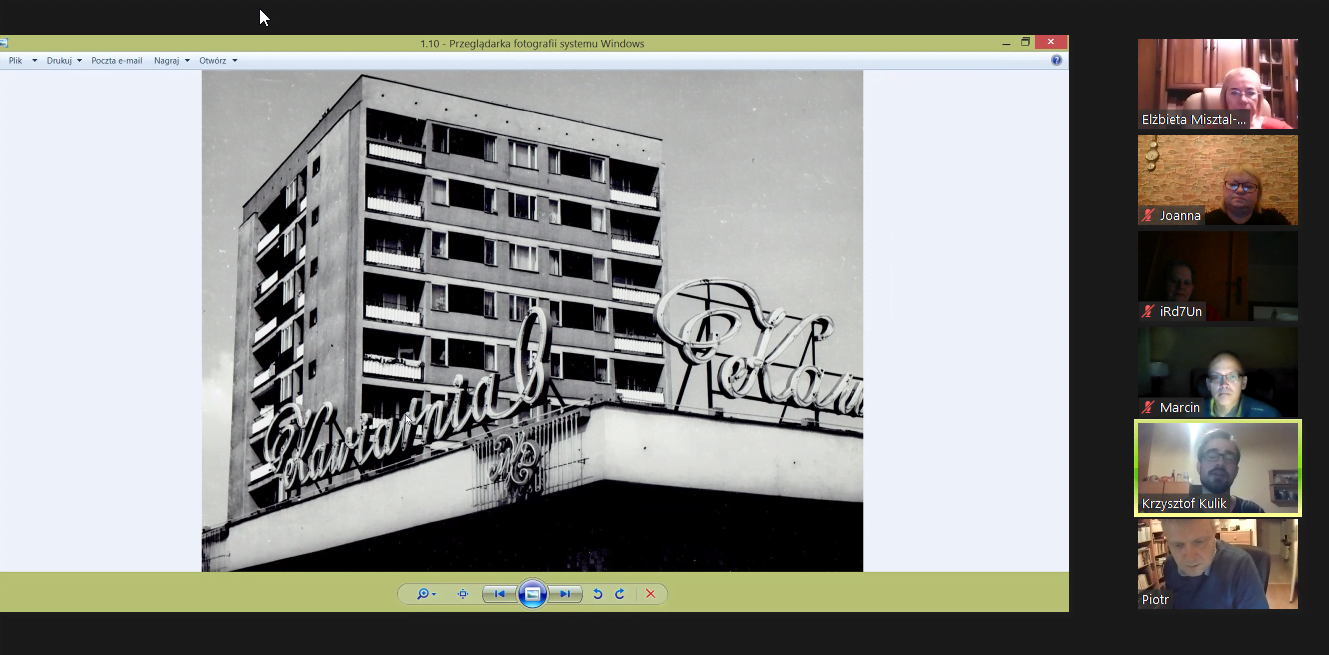Screen dimensions: 1329x655
Task: Open the zoom magnifier control
Action: coord(426,594)
